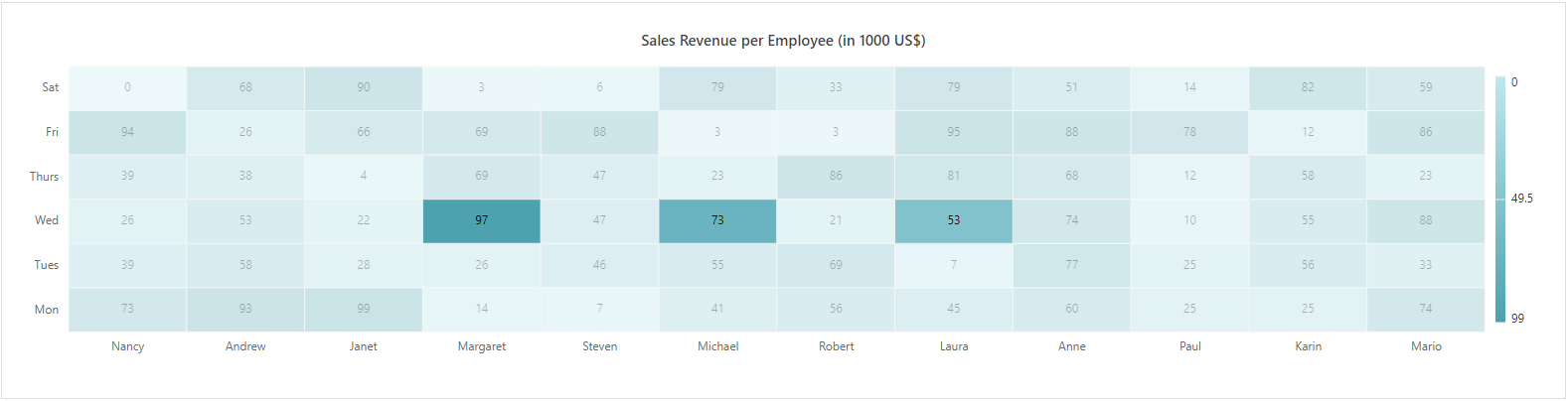This screenshot has height=401, width=1568.
Task: Click Mario's Wednesday cell showing 88
Action: coord(1426,220)
